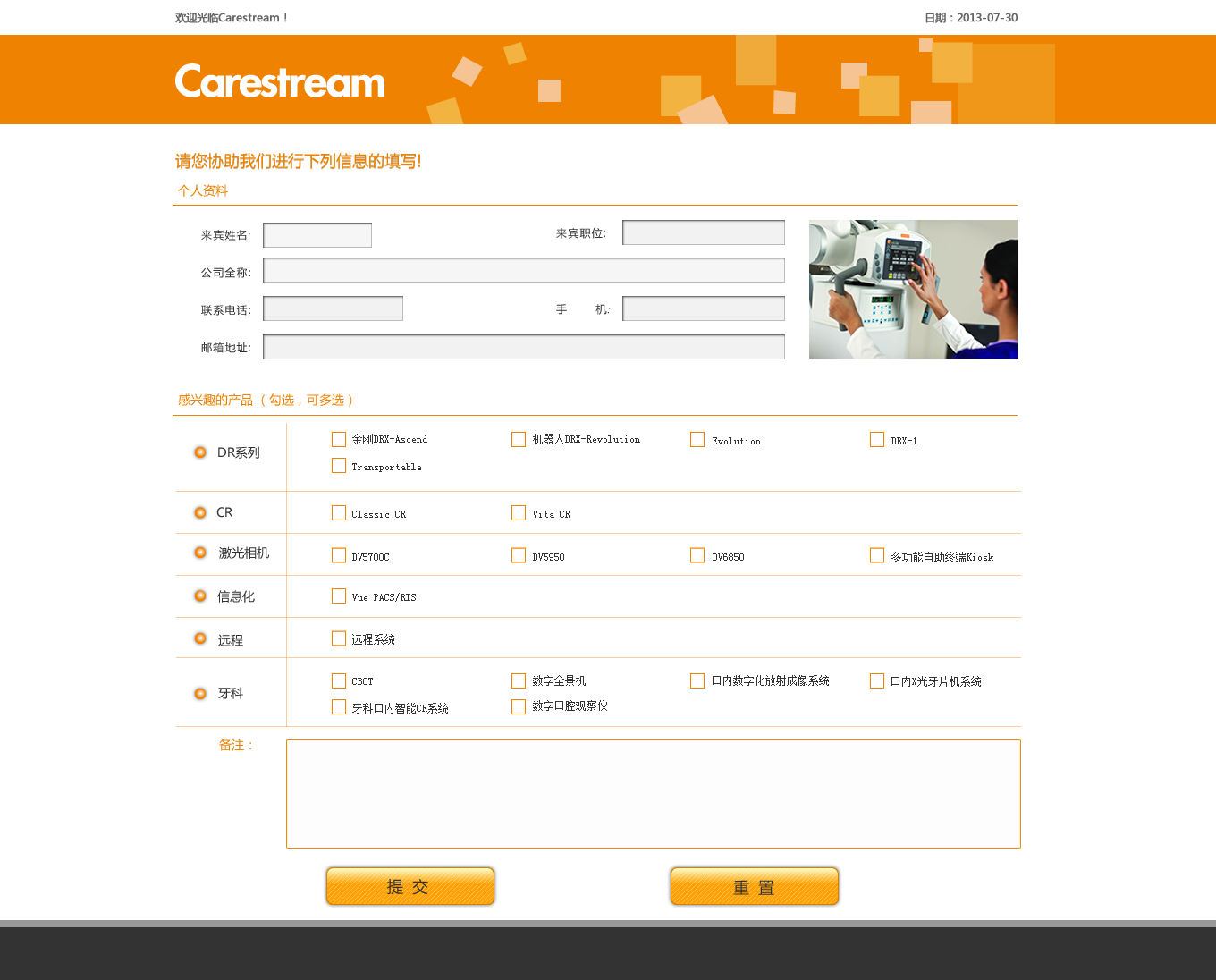Click the orange bullet beside 牙科

tap(200, 693)
